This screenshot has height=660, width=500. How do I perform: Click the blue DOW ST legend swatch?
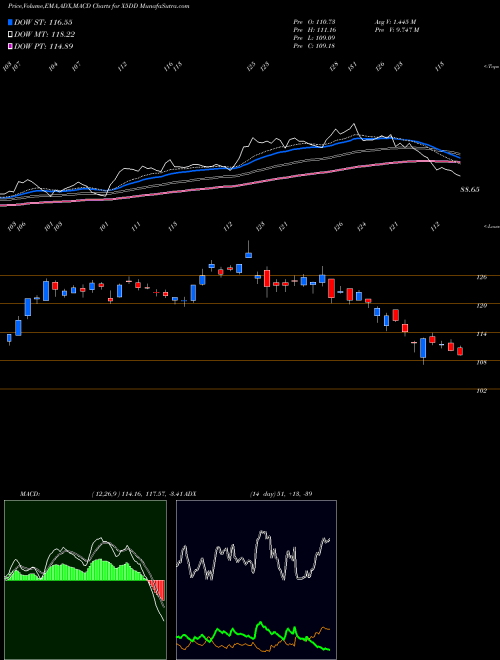click(11, 22)
